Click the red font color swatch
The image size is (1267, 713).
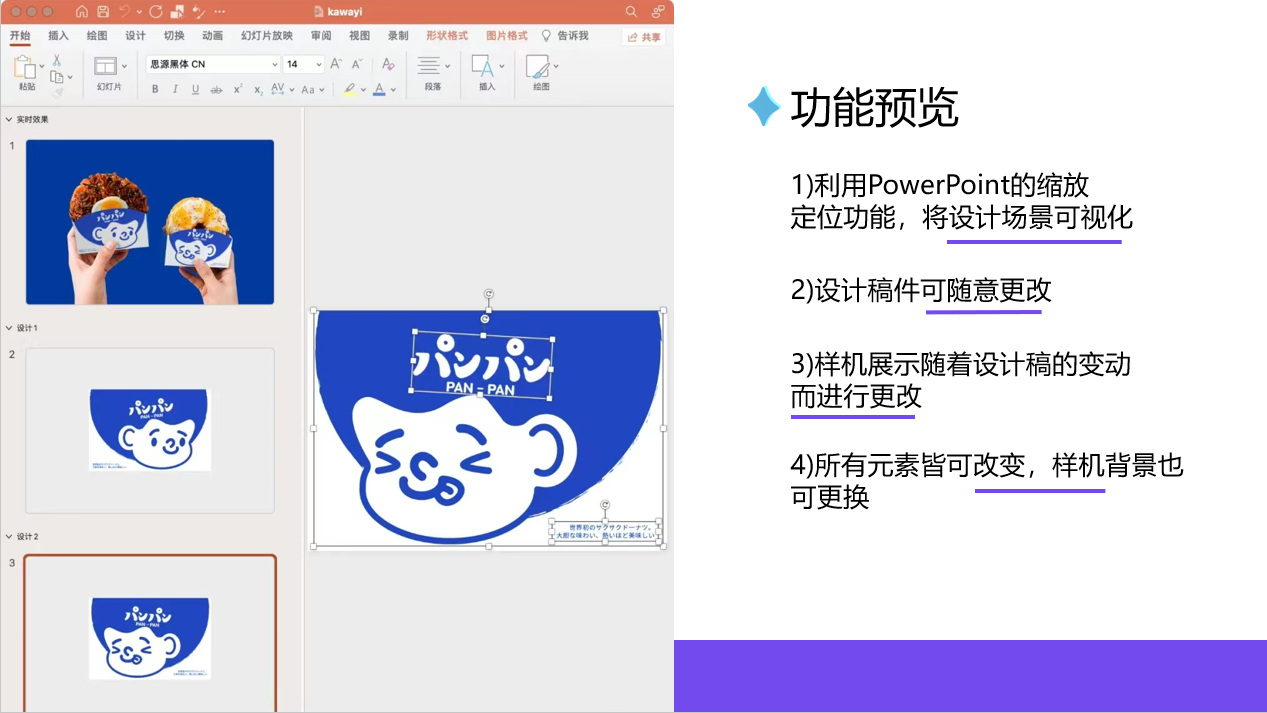pyautogui.click(x=377, y=91)
